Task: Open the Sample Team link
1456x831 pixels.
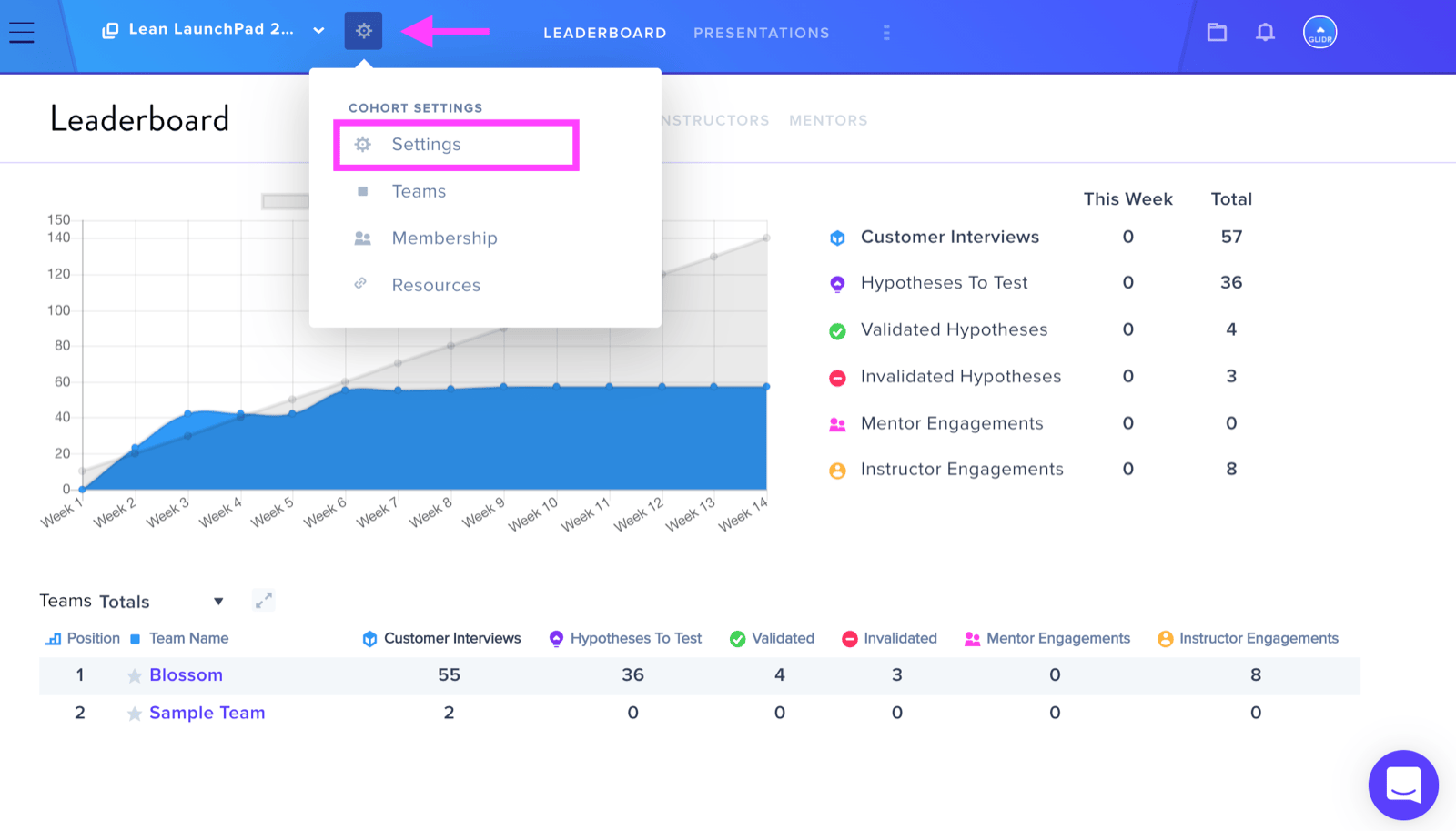Action: pyautogui.click(x=207, y=714)
